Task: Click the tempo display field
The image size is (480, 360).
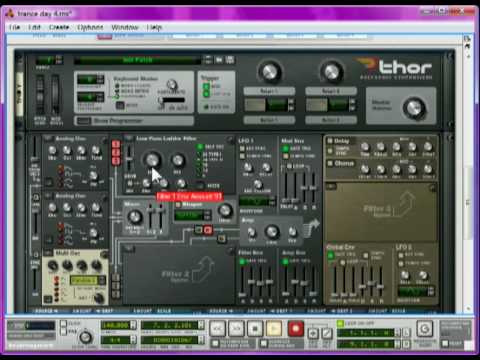Action: 115,325
